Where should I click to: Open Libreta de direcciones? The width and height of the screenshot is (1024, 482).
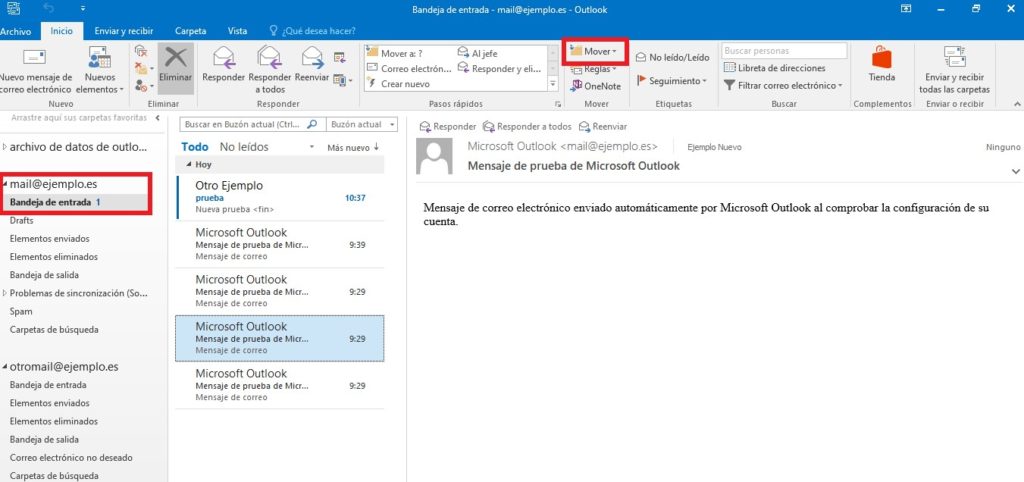click(x=775, y=68)
